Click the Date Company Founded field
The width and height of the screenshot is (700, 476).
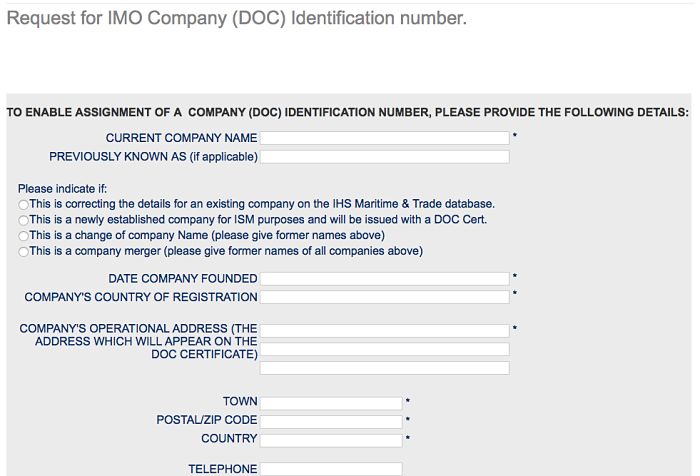(x=385, y=279)
